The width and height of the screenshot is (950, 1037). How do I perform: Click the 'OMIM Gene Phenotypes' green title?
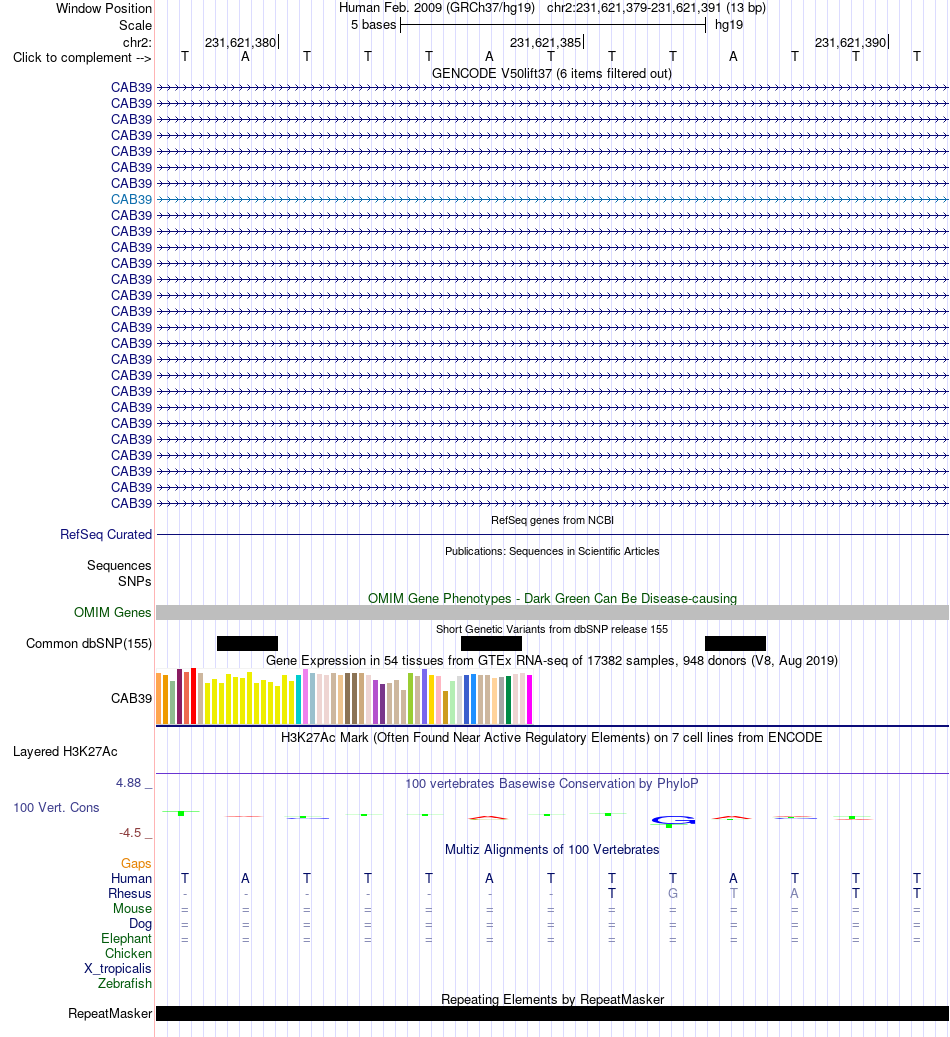pyautogui.click(x=552, y=599)
